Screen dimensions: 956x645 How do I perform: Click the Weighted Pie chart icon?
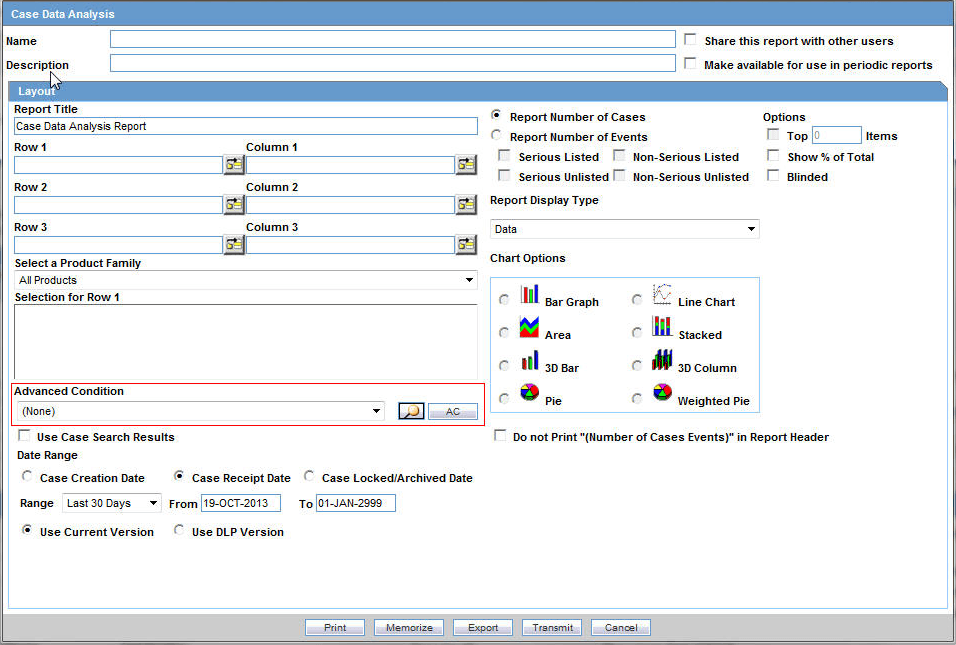point(662,393)
